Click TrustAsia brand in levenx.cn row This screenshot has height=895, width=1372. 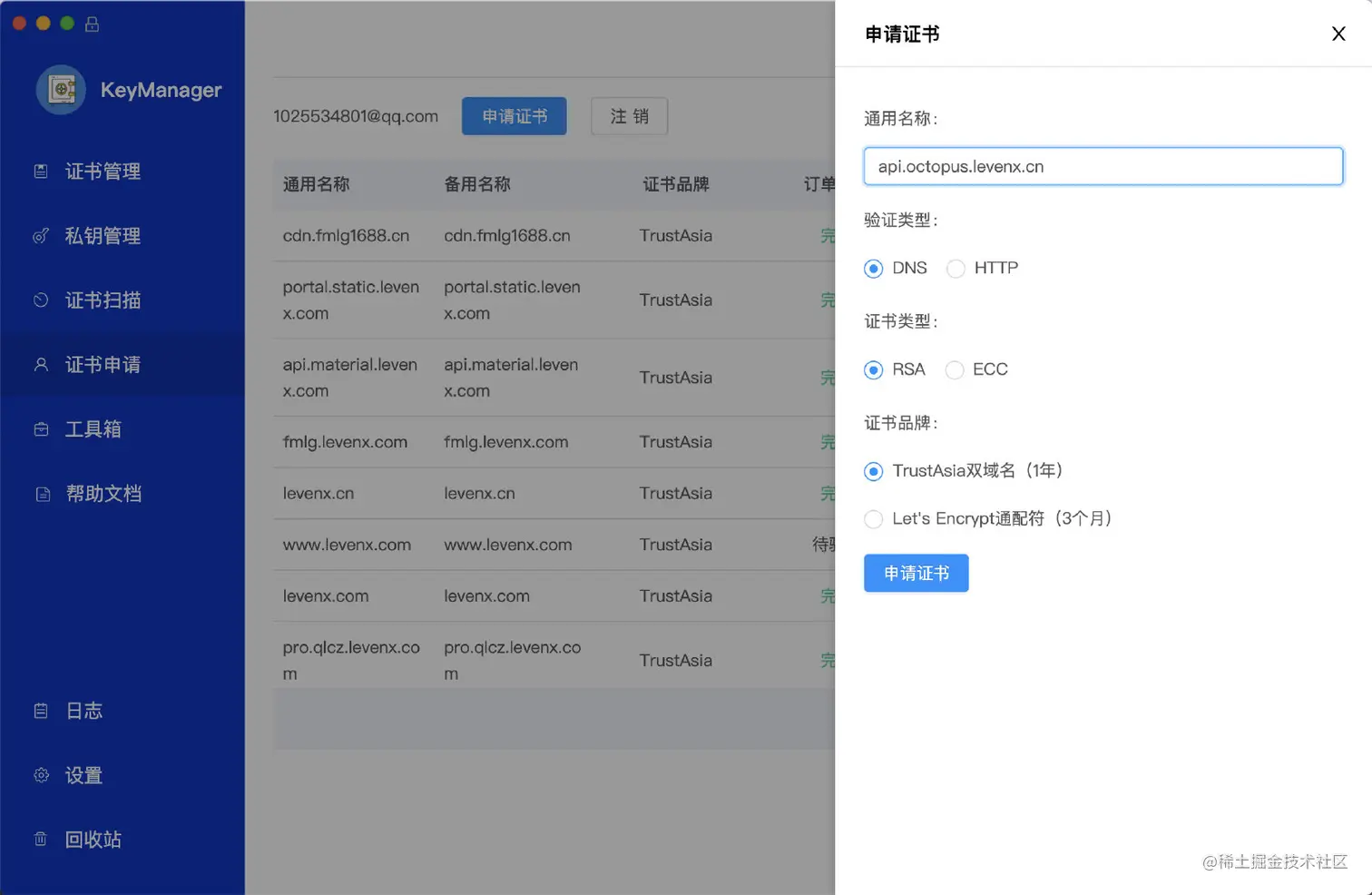676,494
